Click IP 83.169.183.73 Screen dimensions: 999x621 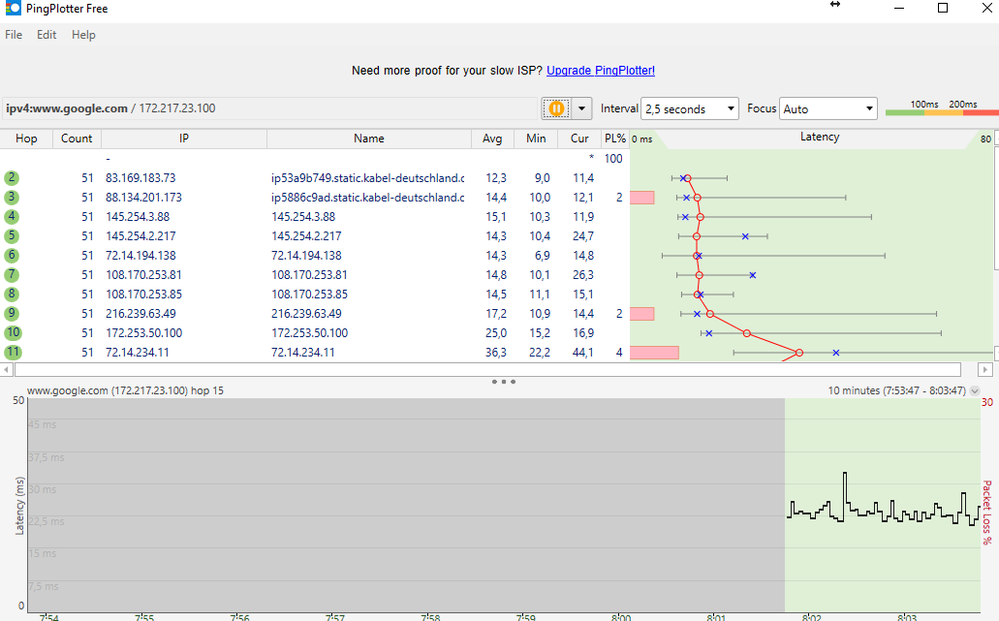(140, 178)
